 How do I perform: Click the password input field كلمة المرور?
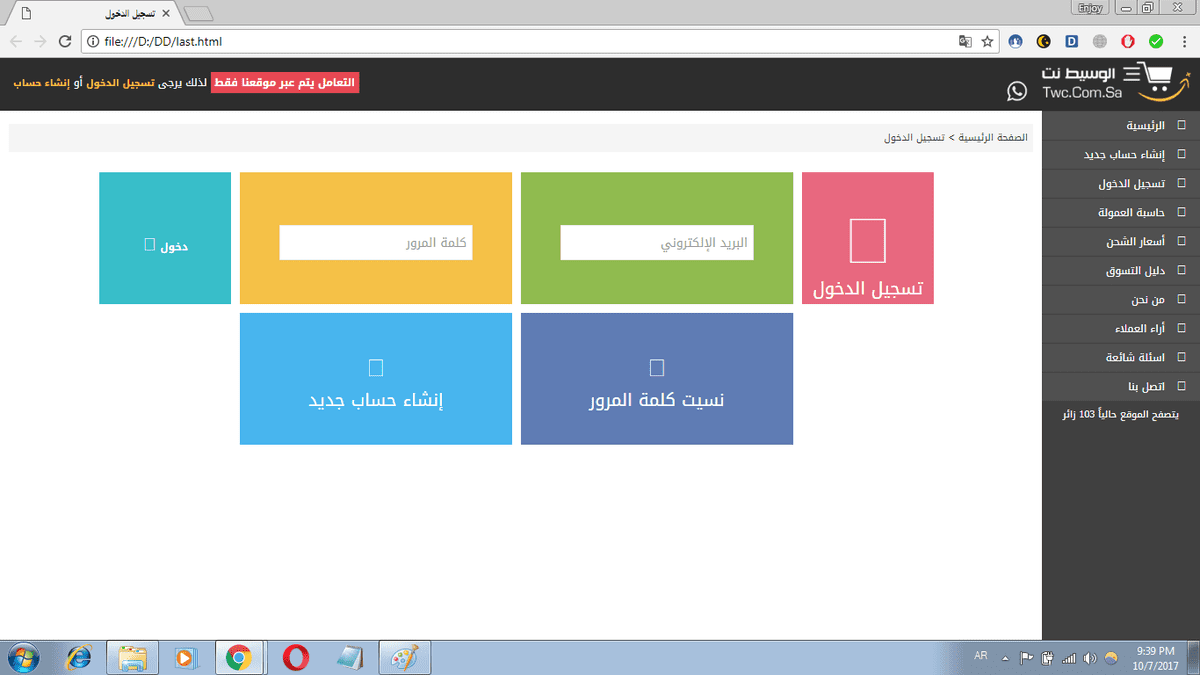[376, 243]
